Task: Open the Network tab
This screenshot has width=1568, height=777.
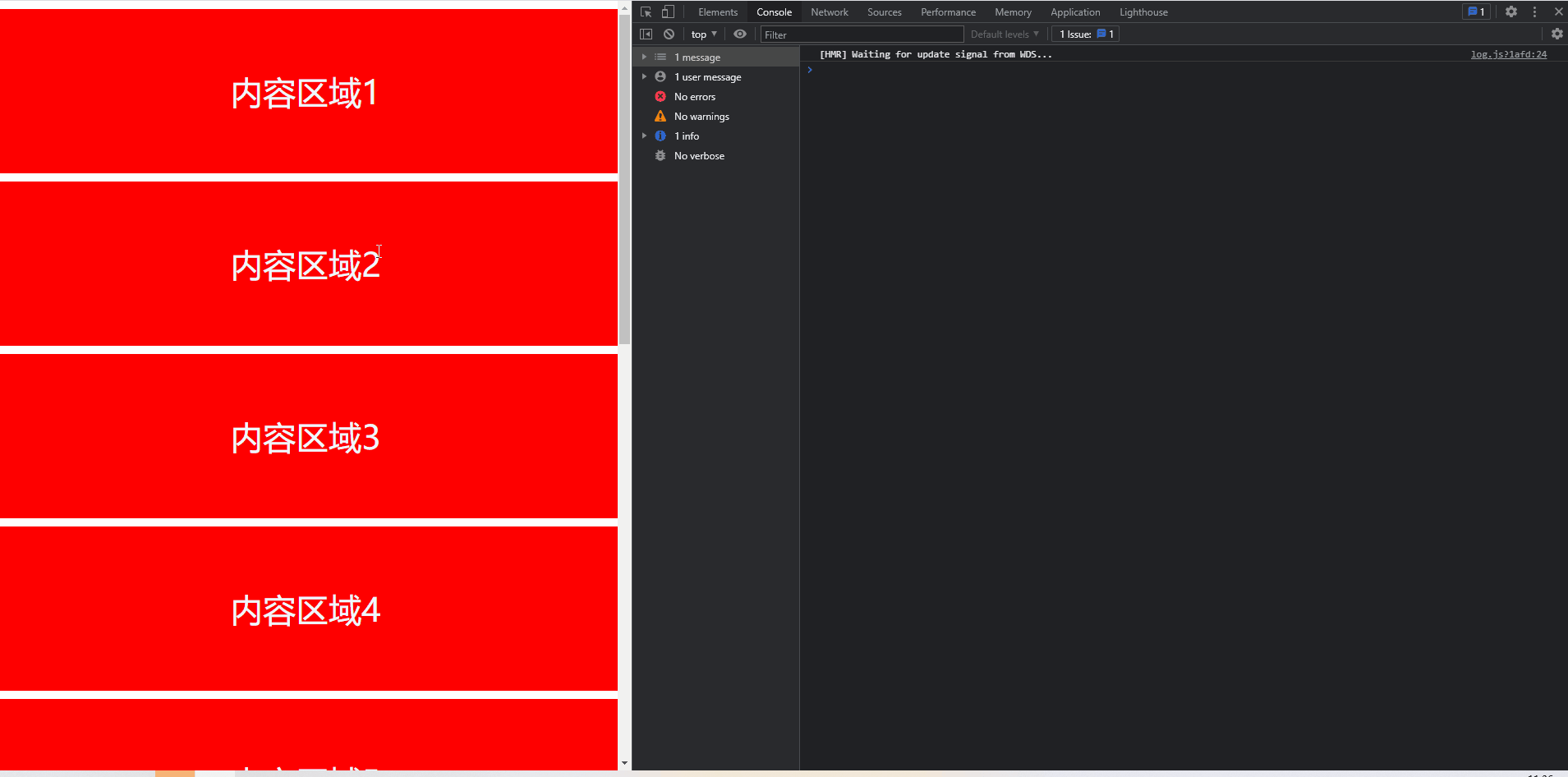Action: 830,11
